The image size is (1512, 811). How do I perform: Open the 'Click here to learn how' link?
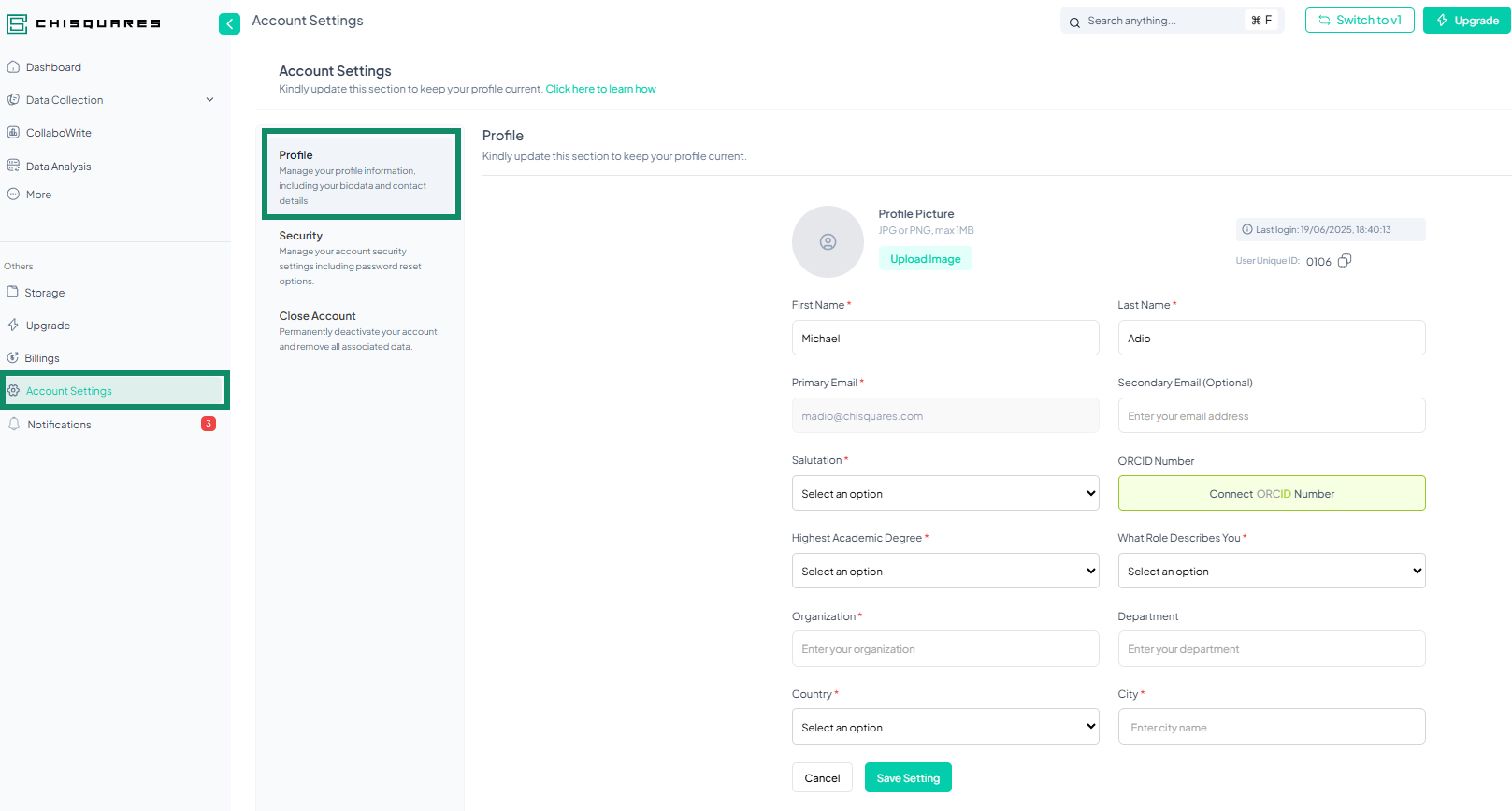[600, 90]
